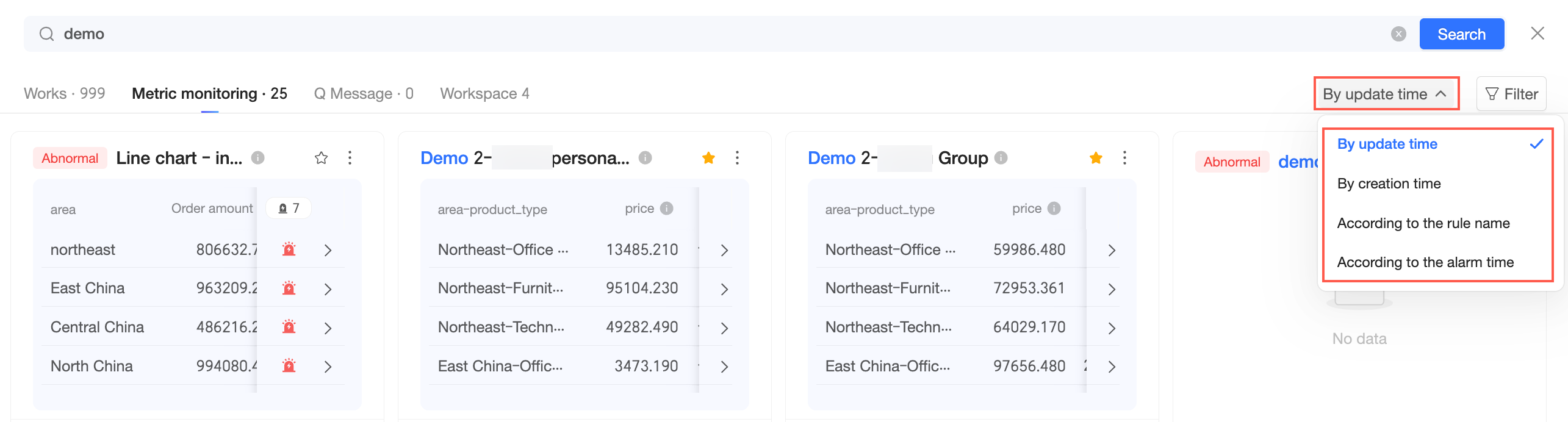Expand the 59986.480 row chevron
The width and height of the screenshot is (1568, 422).
tap(1112, 250)
